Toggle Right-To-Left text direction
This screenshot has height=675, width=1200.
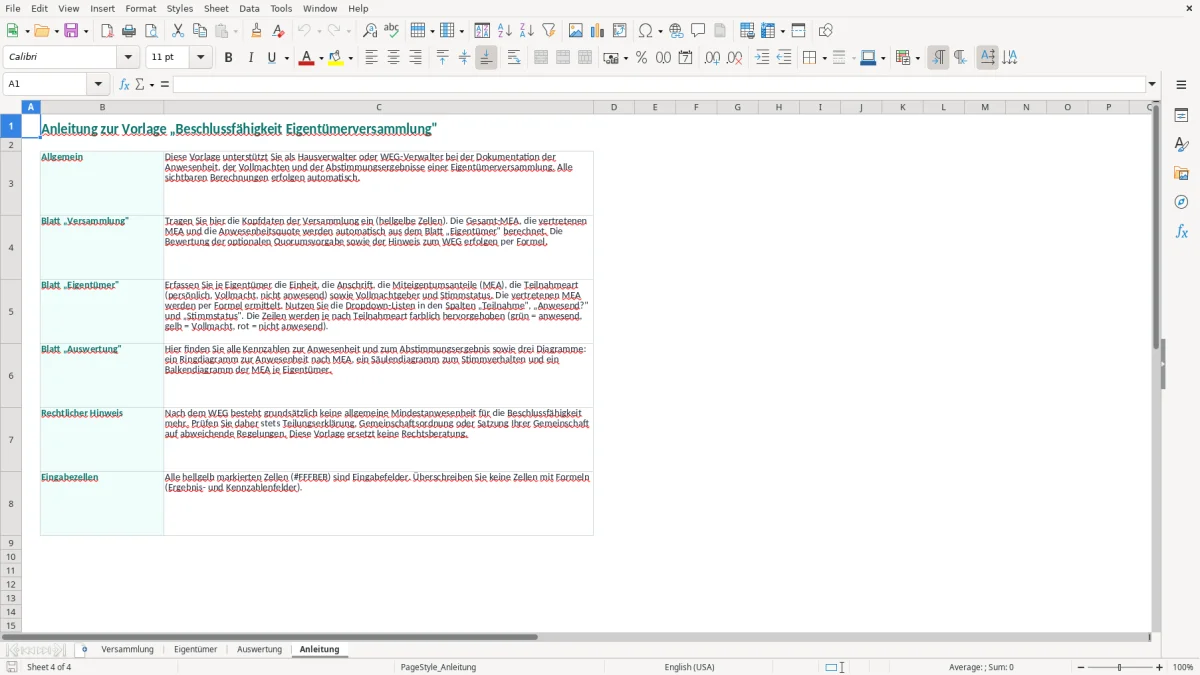960,58
